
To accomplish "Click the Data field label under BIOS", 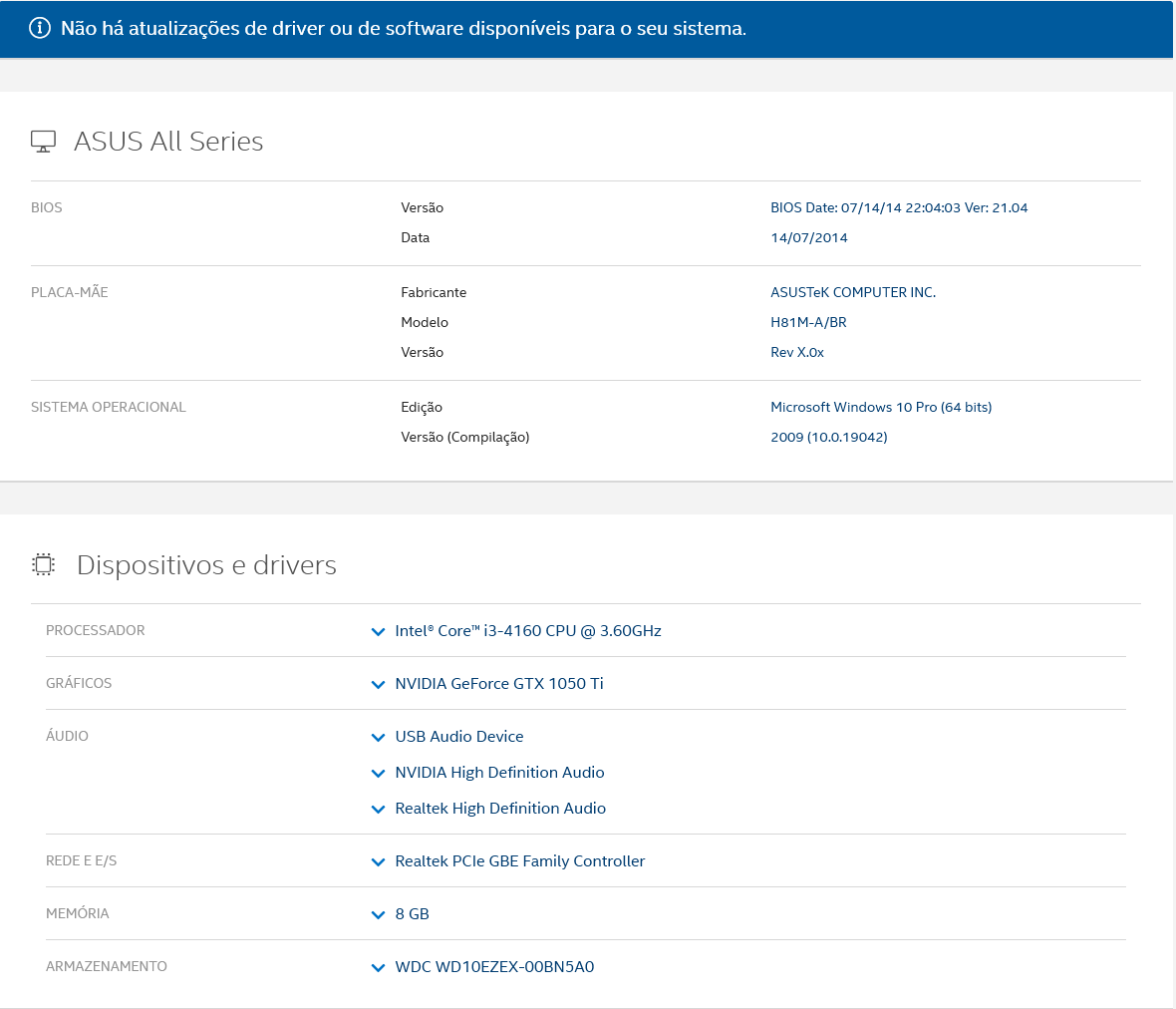I will [x=416, y=238].
